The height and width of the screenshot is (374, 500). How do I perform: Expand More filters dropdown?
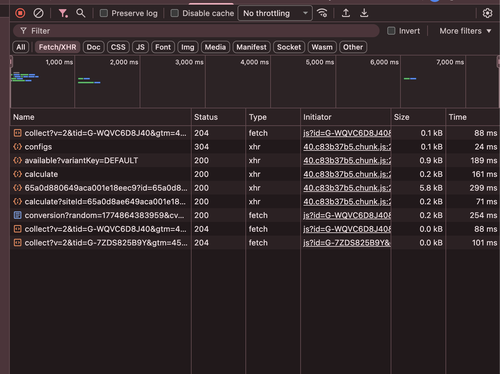click(x=465, y=31)
